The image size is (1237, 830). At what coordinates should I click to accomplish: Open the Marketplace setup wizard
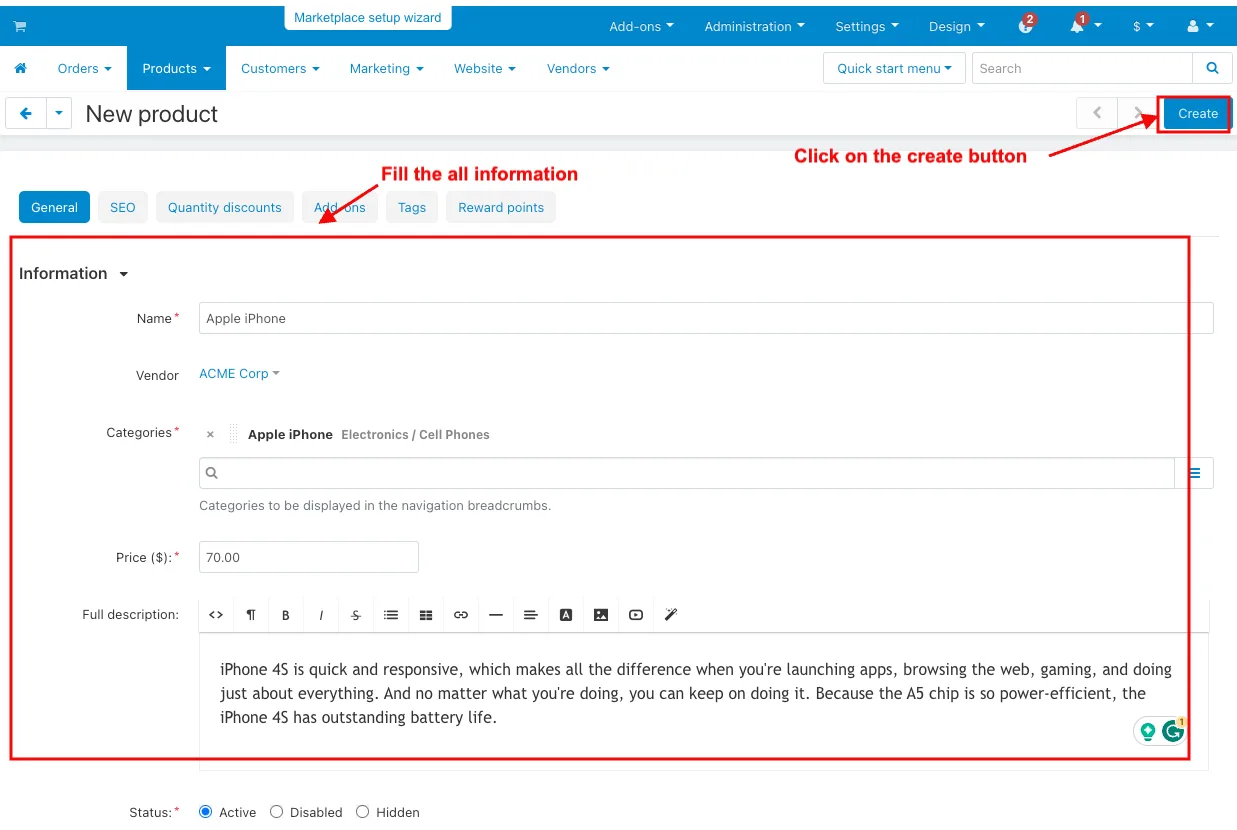(368, 18)
